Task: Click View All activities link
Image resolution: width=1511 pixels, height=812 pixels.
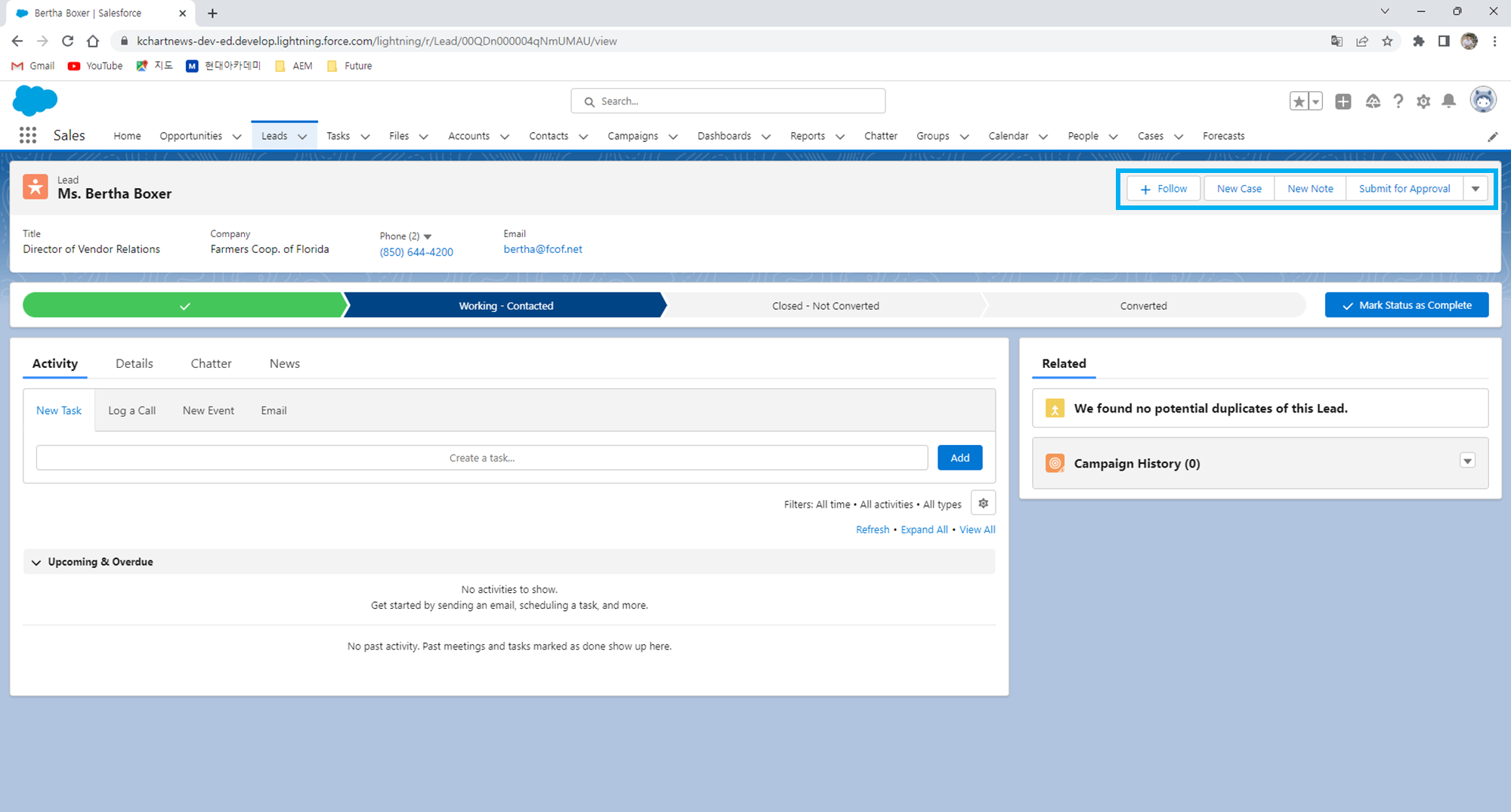Action: point(977,529)
